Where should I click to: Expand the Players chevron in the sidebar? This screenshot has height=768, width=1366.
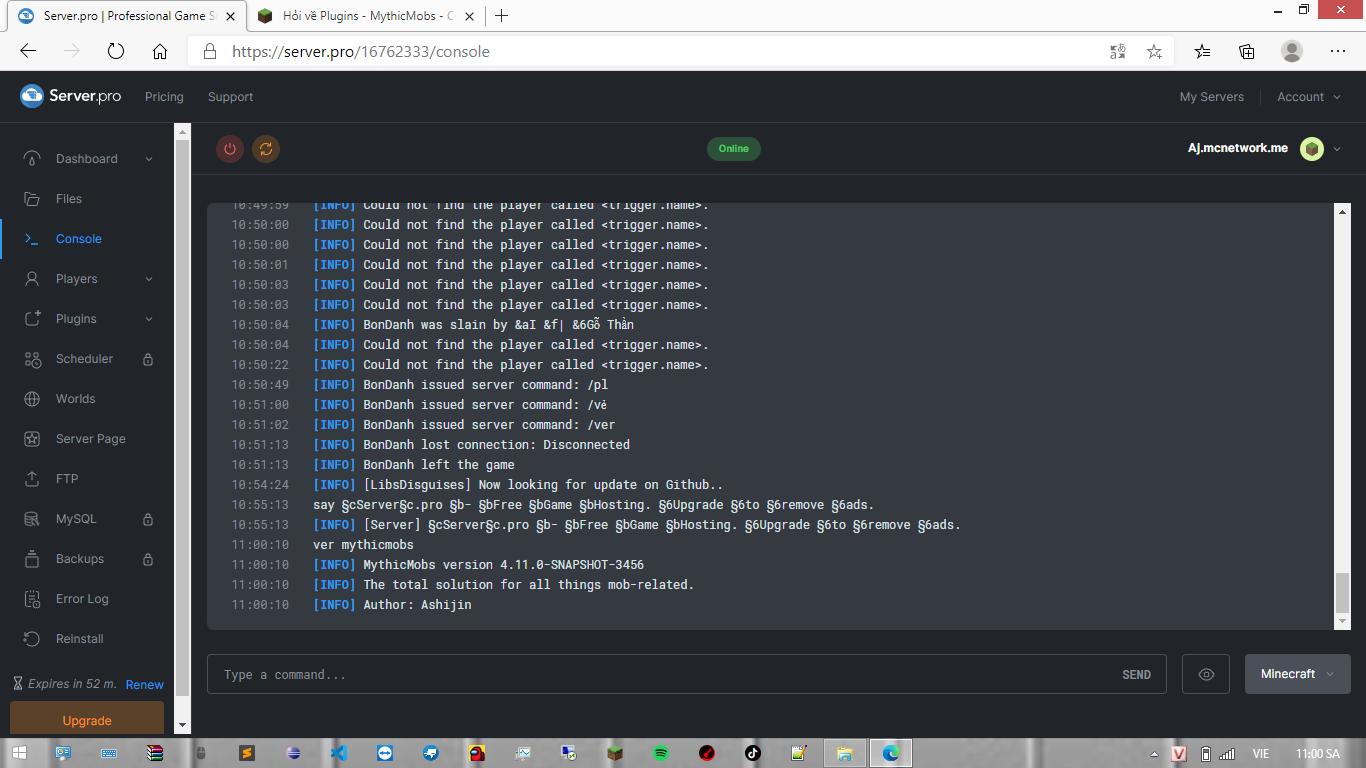149,279
